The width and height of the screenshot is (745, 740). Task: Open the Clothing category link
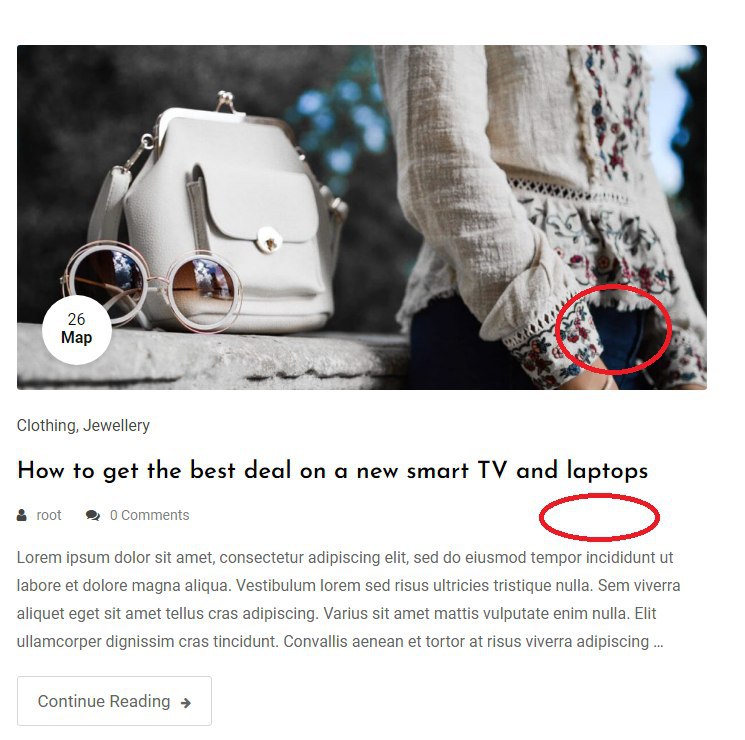46,425
